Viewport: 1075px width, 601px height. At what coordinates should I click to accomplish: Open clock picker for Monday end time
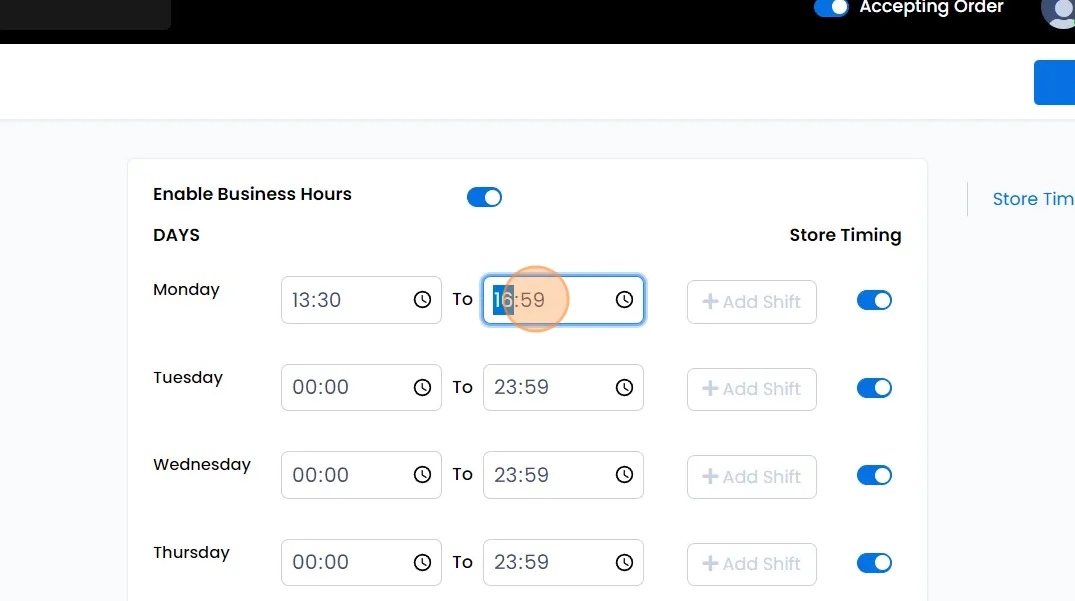tap(624, 299)
